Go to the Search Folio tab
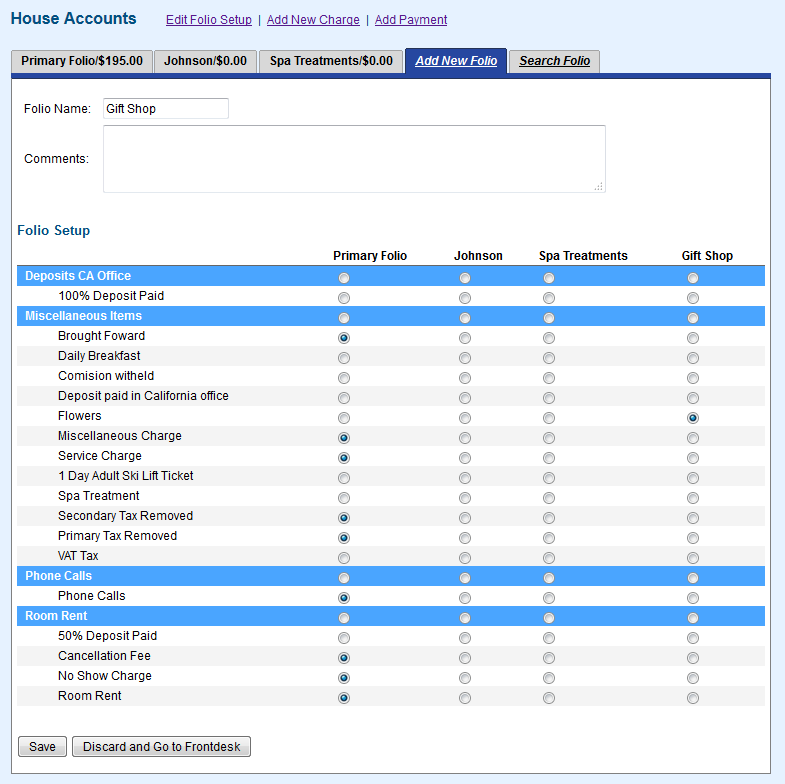The width and height of the screenshot is (785, 784). point(554,61)
